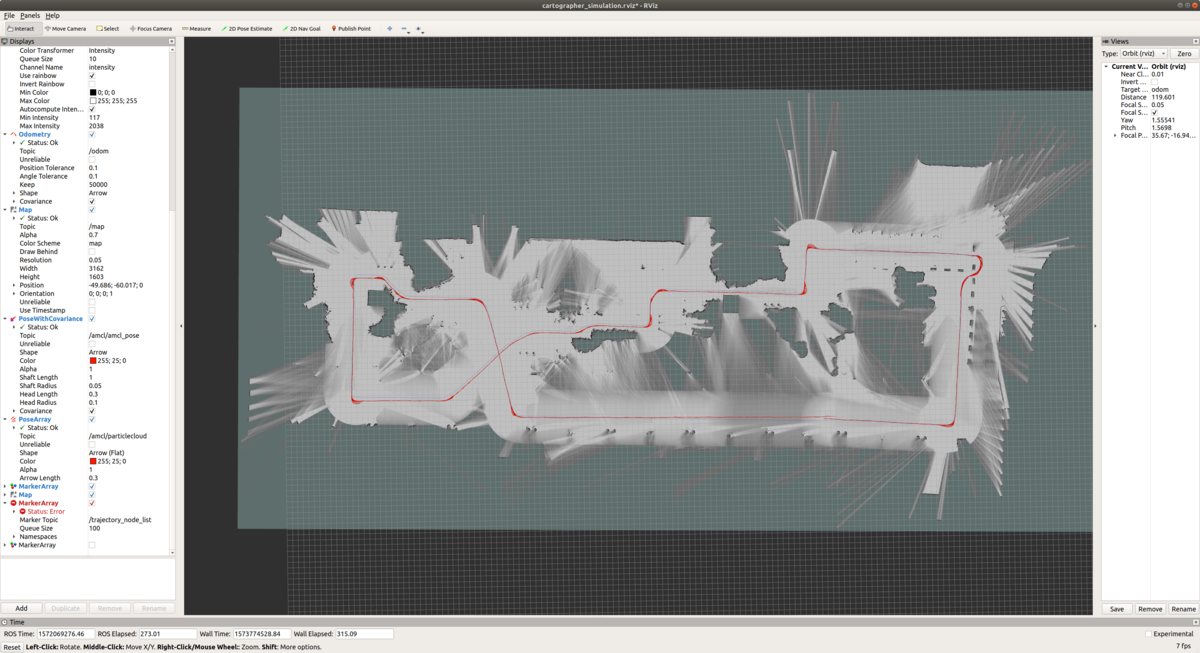This screenshot has height=653, width=1200.
Task: Click the minus remove-tool icon
Action: click(x=404, y=29)
